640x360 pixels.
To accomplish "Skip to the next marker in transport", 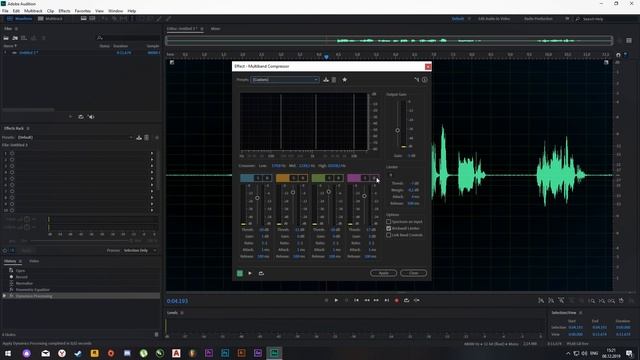I will pos(387,300).
